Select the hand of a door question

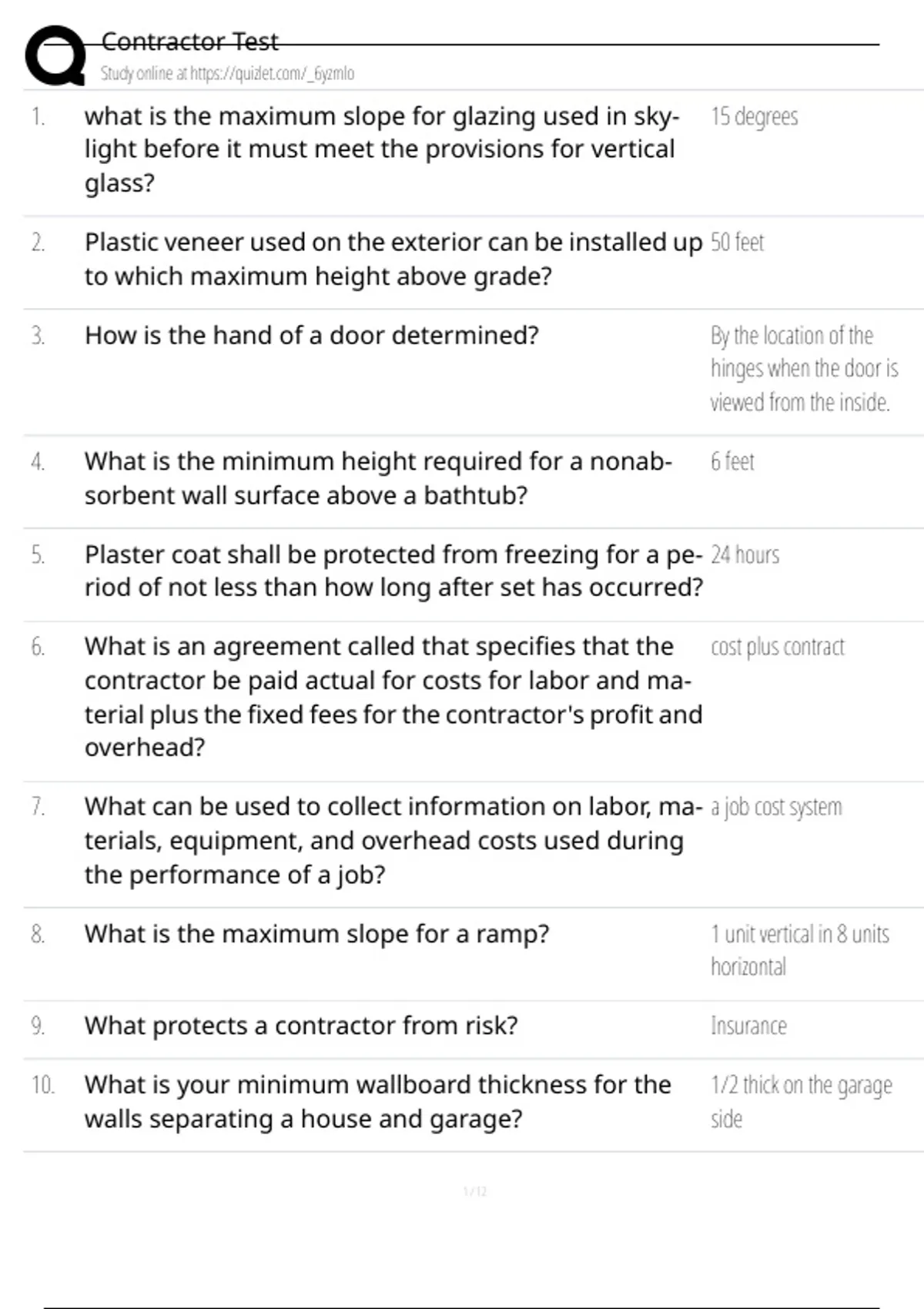311,336
